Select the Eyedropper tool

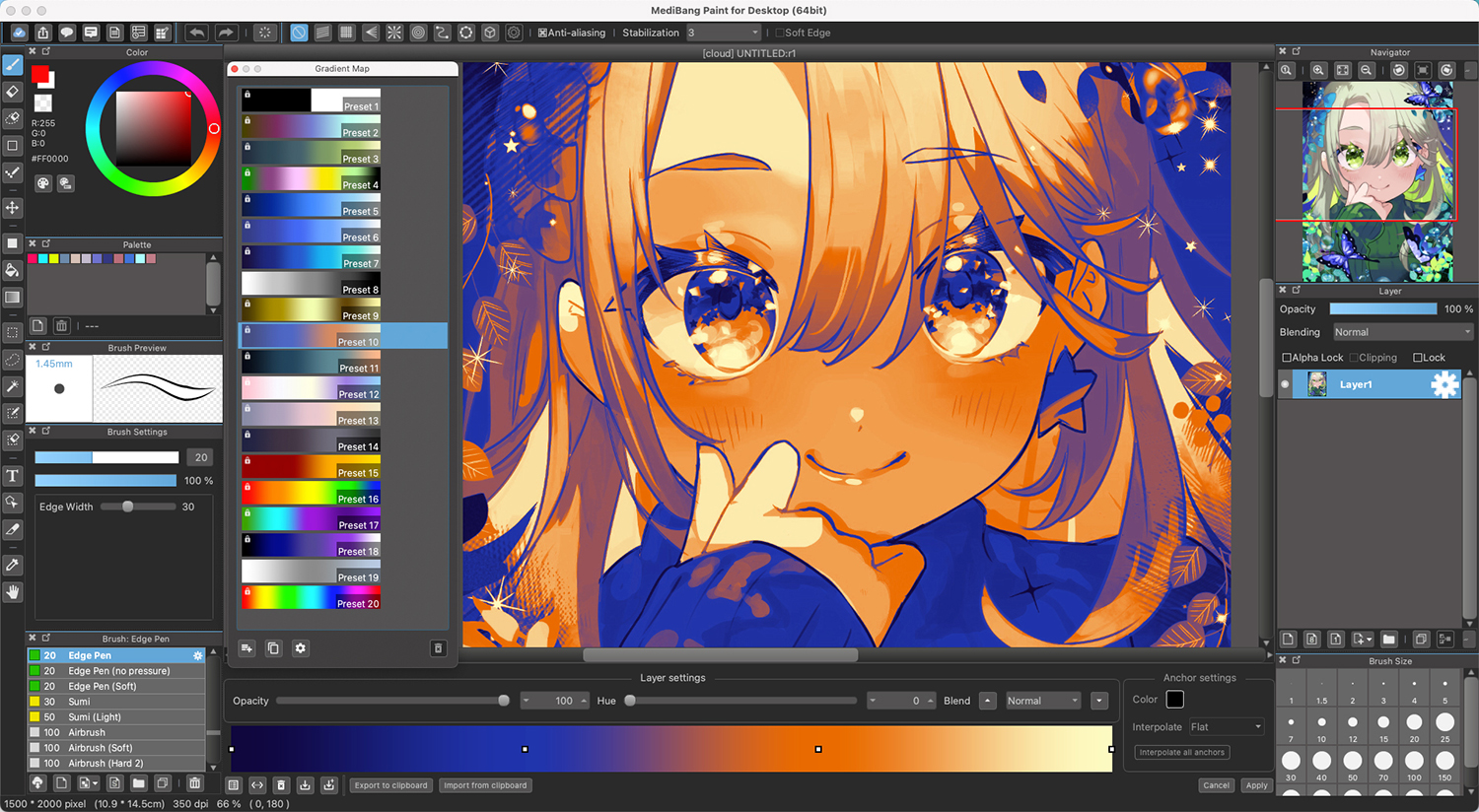click(x=13, y=565)
